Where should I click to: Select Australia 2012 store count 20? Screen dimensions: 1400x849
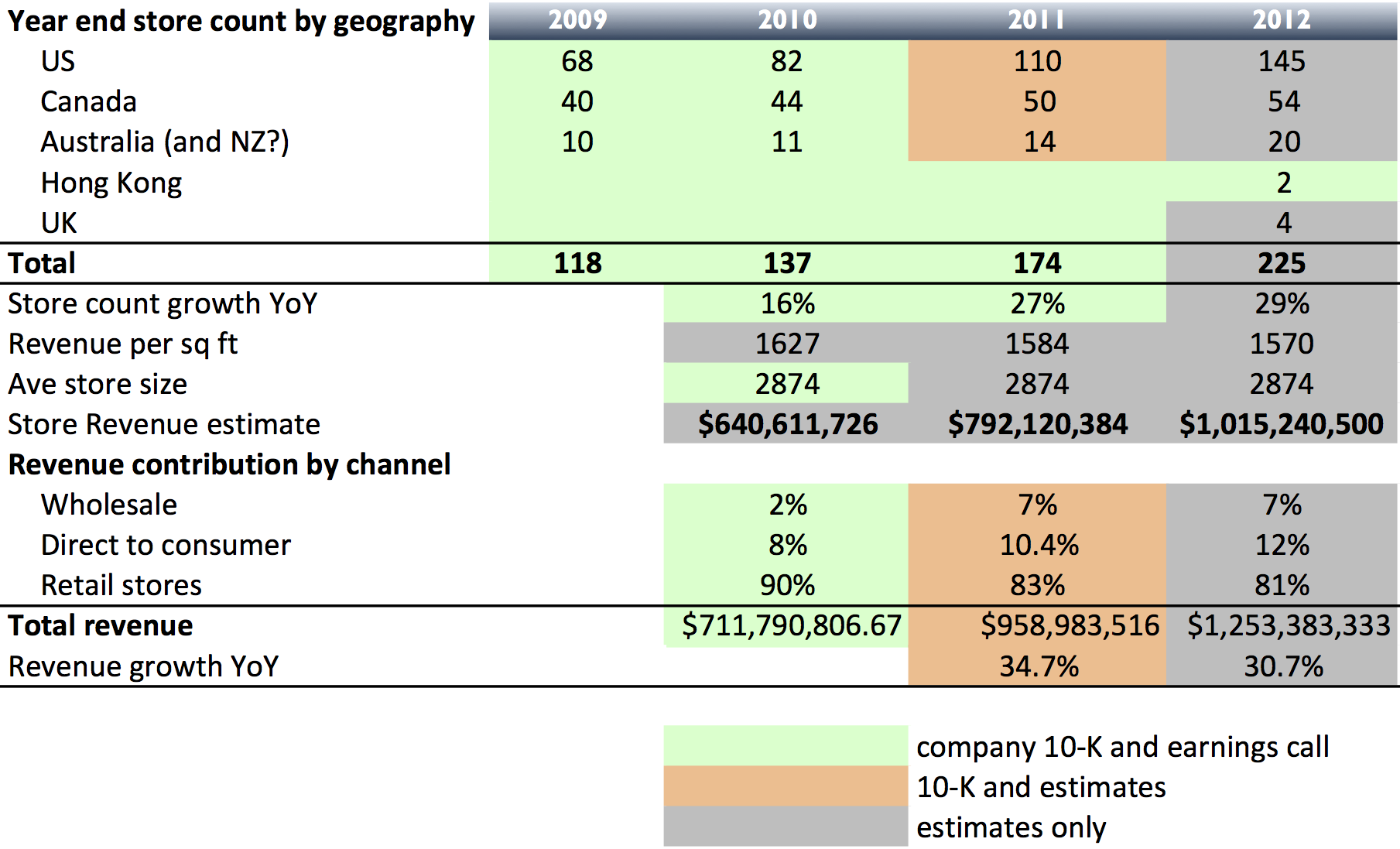1284,142
